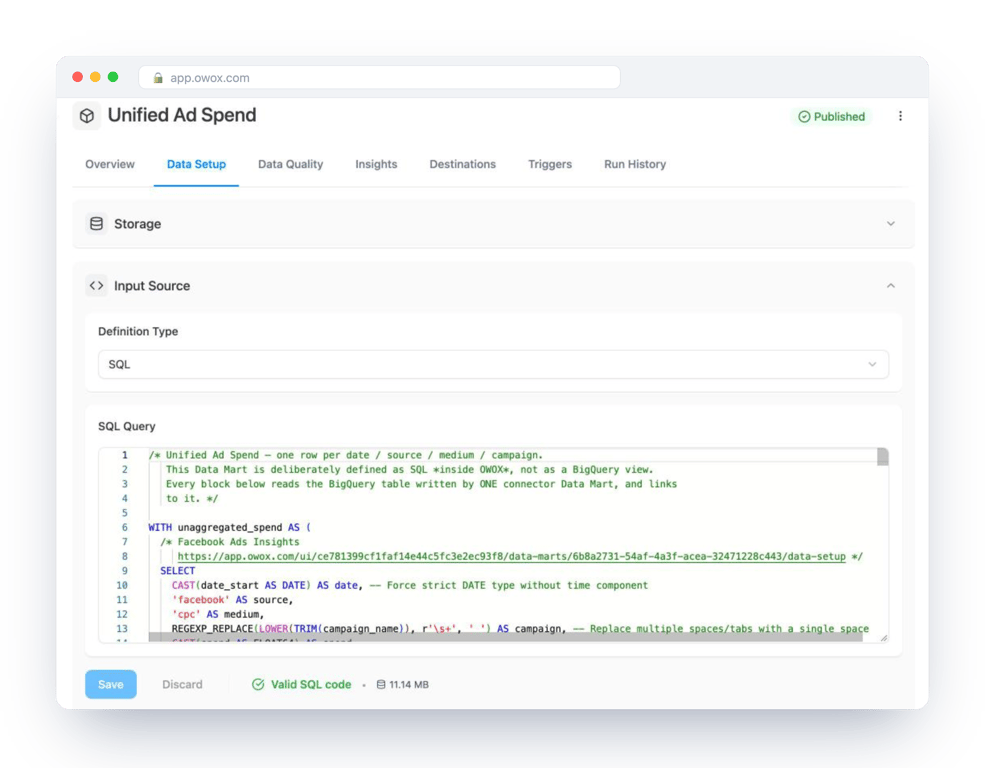Click the CAST(date_start AS DATE) code line

tap(410, 585)
